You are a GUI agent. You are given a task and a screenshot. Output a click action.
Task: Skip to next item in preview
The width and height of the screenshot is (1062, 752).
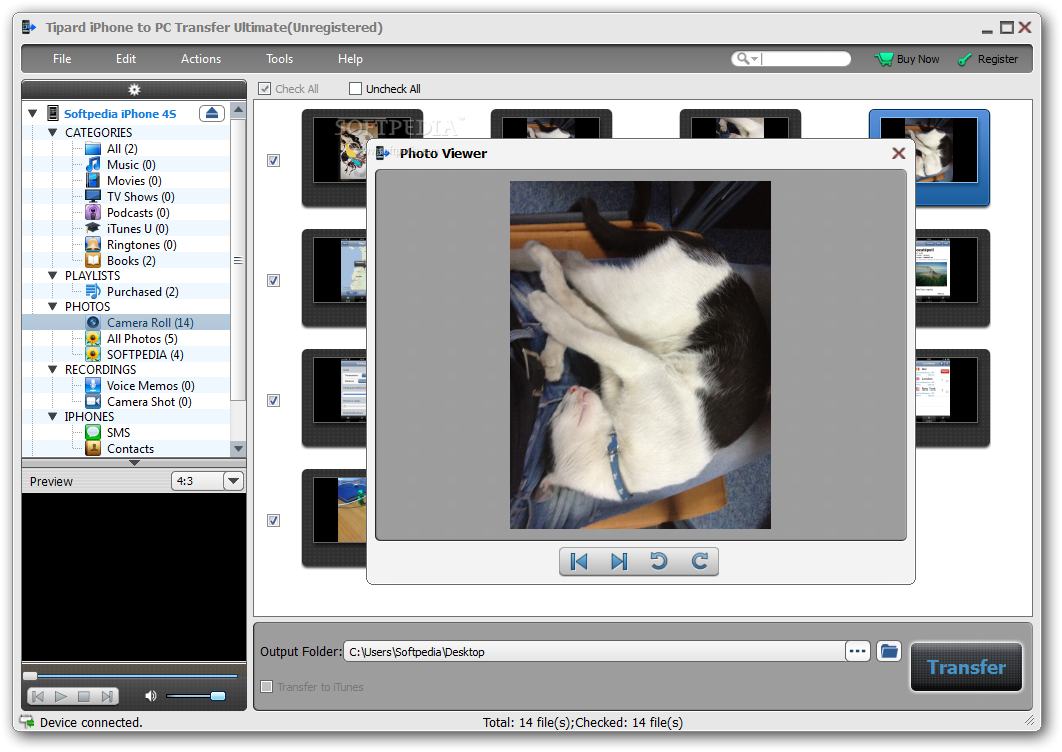[x=107, y=696]
